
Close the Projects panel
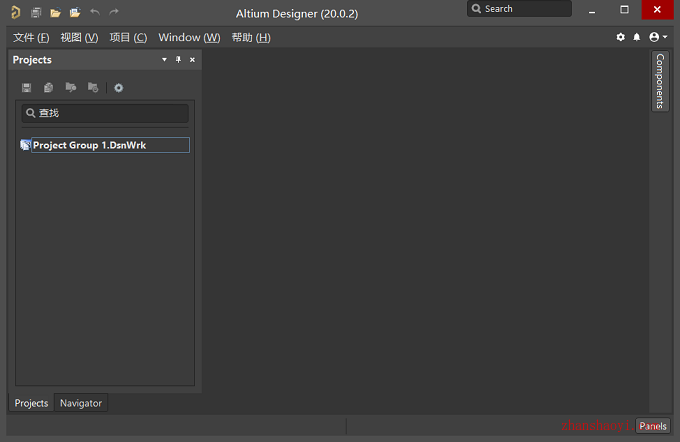[192, 60]
